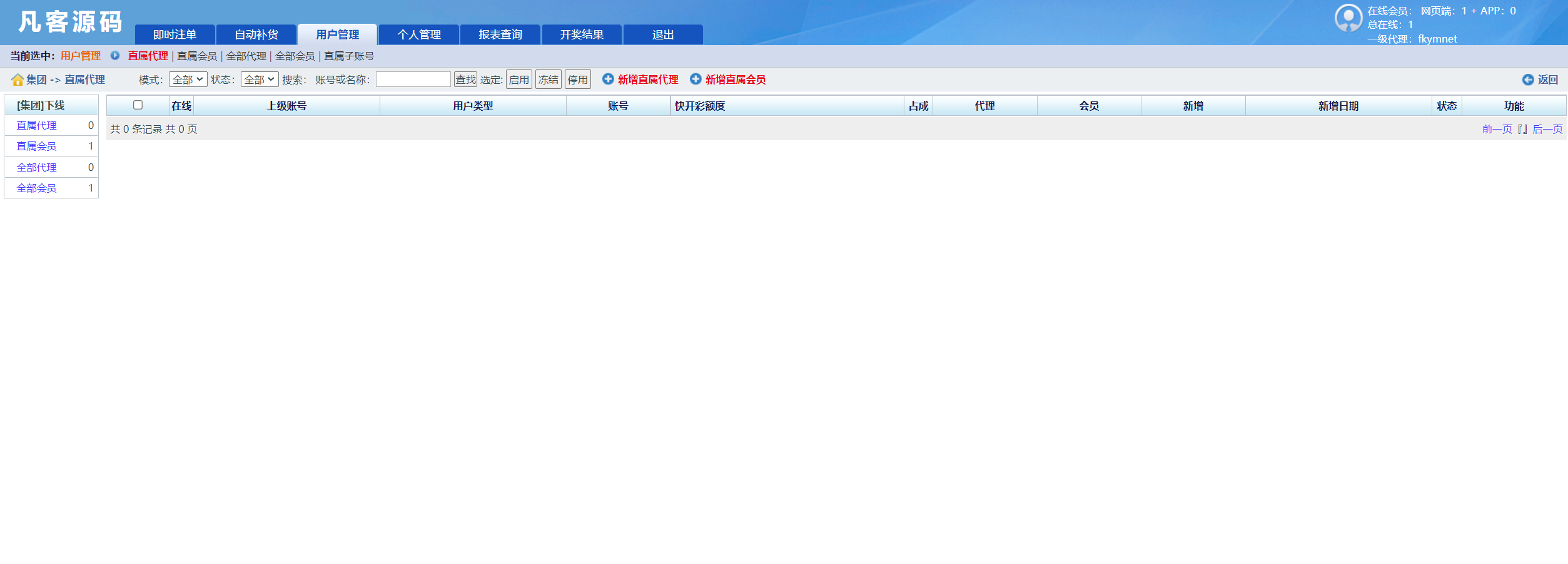
Task: Select the 个人管理 tab
Action: [419, 34]
